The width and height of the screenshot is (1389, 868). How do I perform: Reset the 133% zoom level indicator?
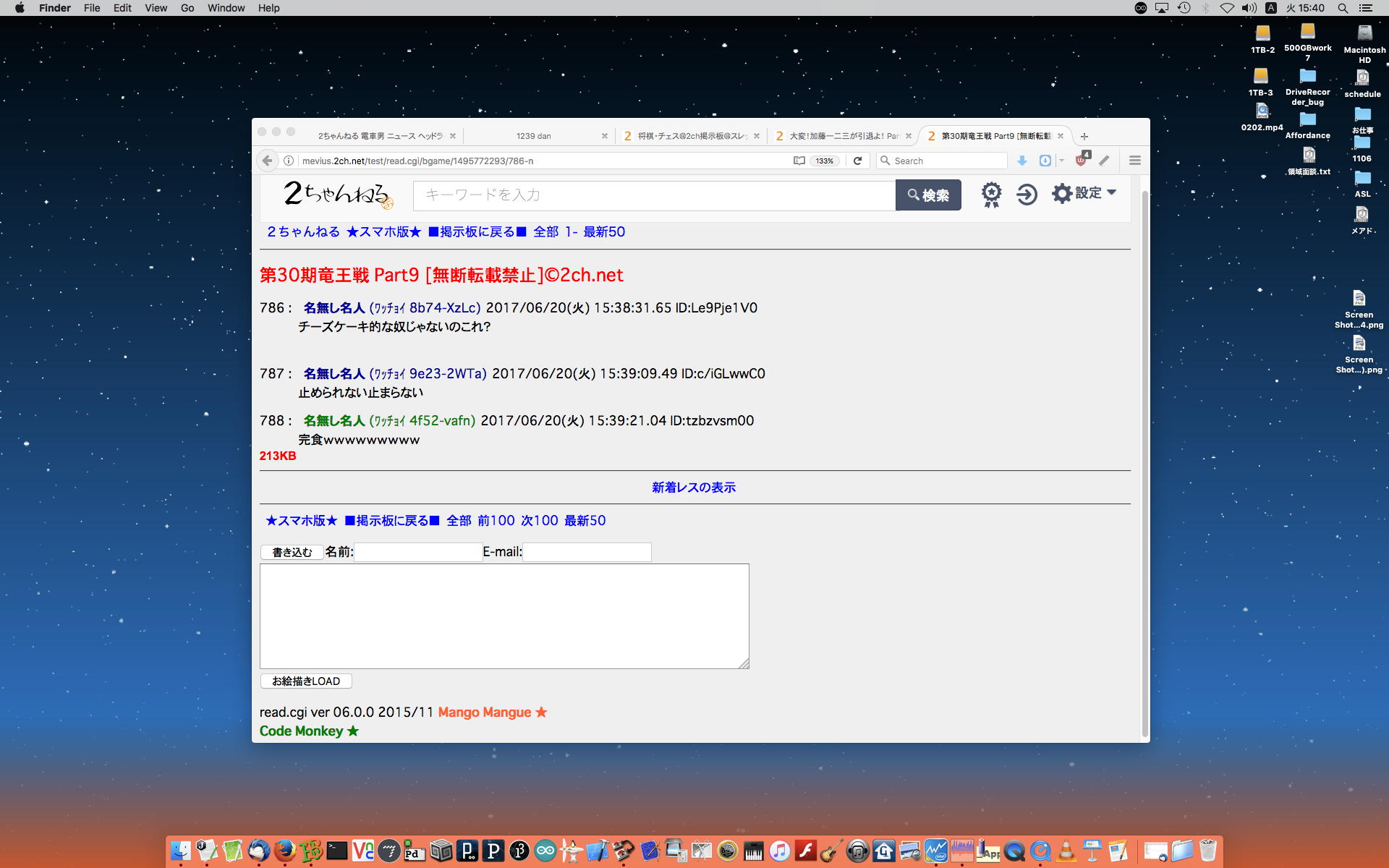pos(825,161)
